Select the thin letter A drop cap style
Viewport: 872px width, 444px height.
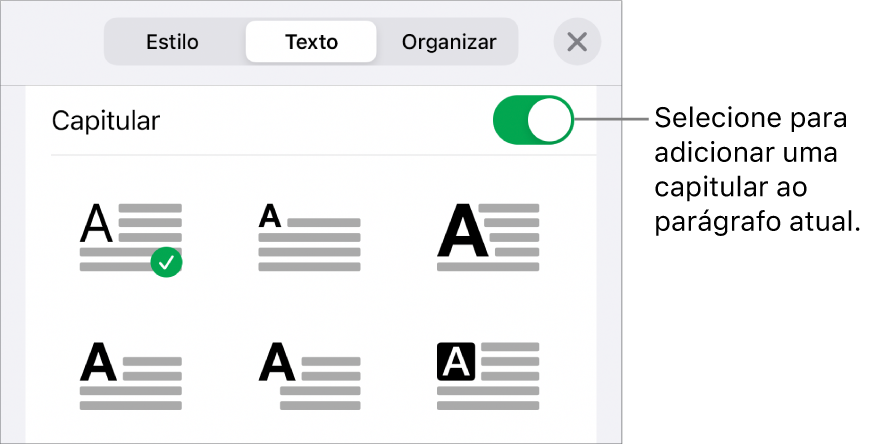coord(131,237)
